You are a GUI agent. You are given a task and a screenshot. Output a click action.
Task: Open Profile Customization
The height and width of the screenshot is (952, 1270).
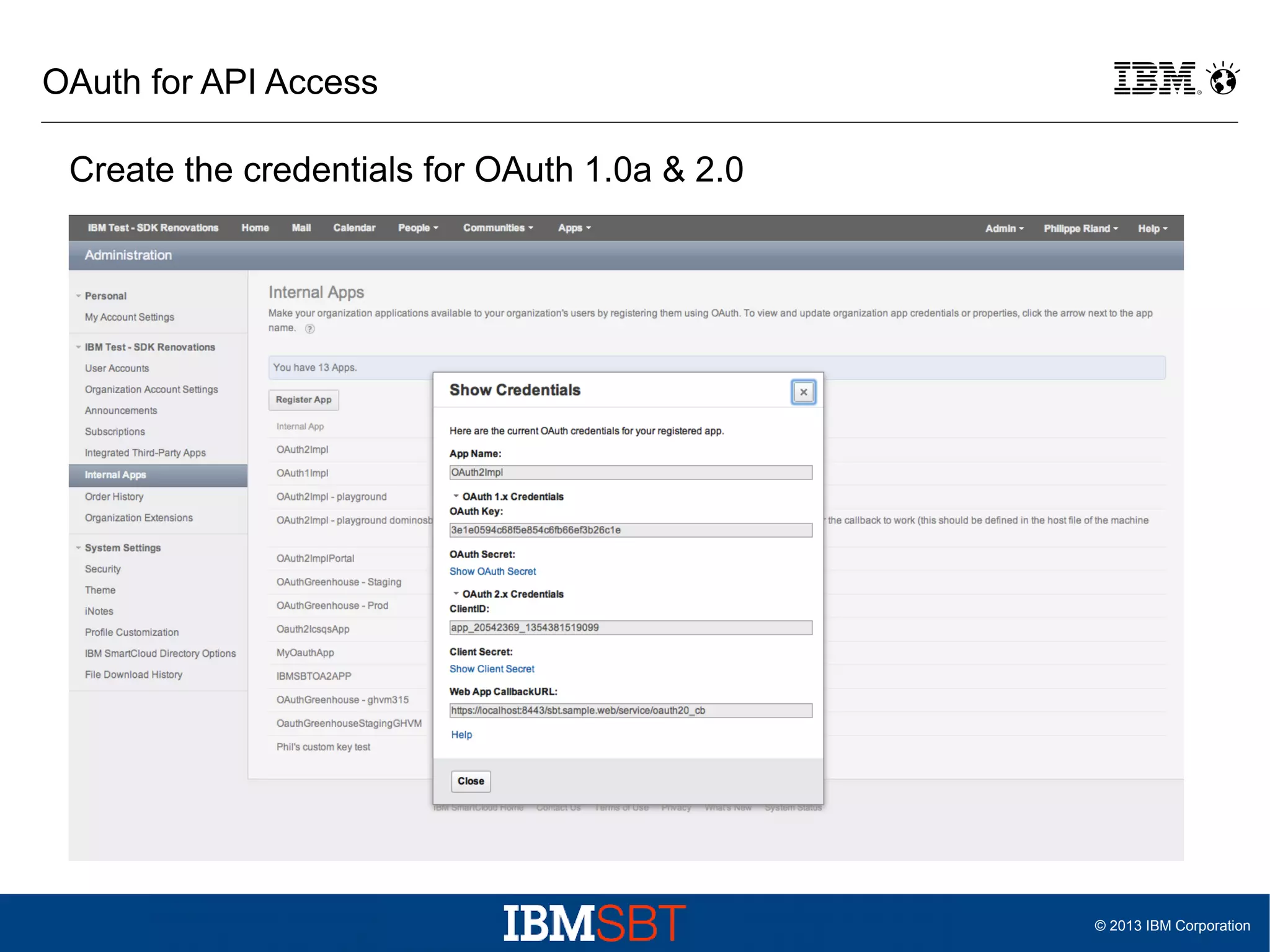point(131,632)
